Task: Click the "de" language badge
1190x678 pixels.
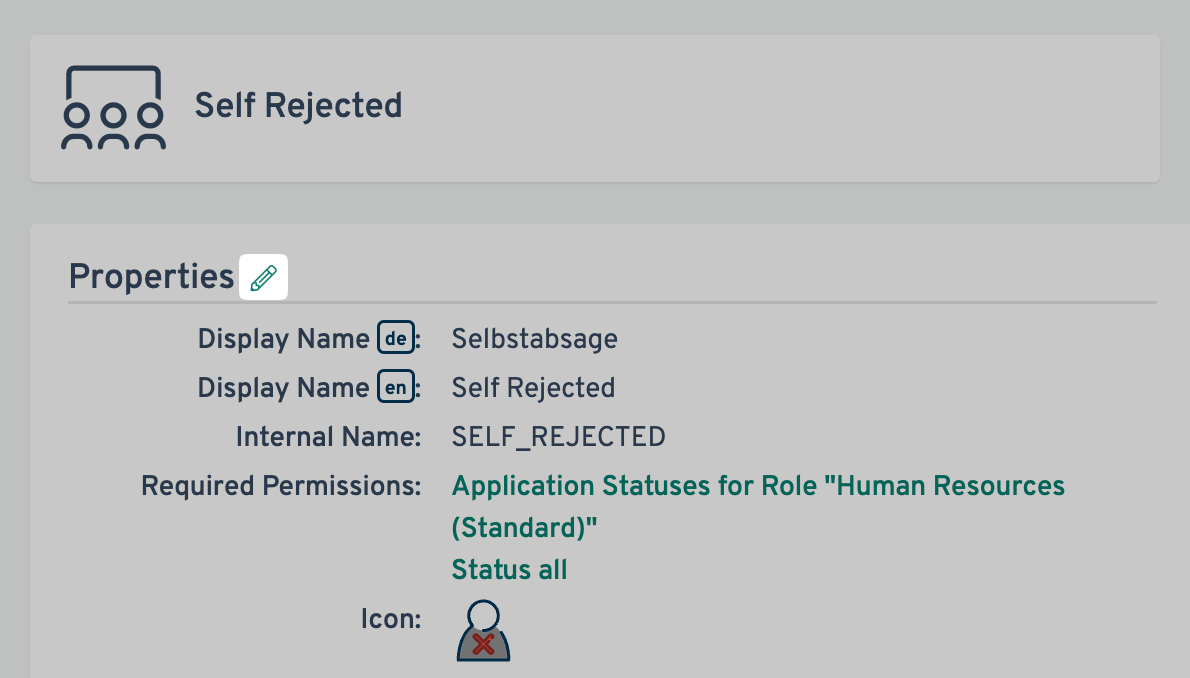Action: [x=395, y=339]
